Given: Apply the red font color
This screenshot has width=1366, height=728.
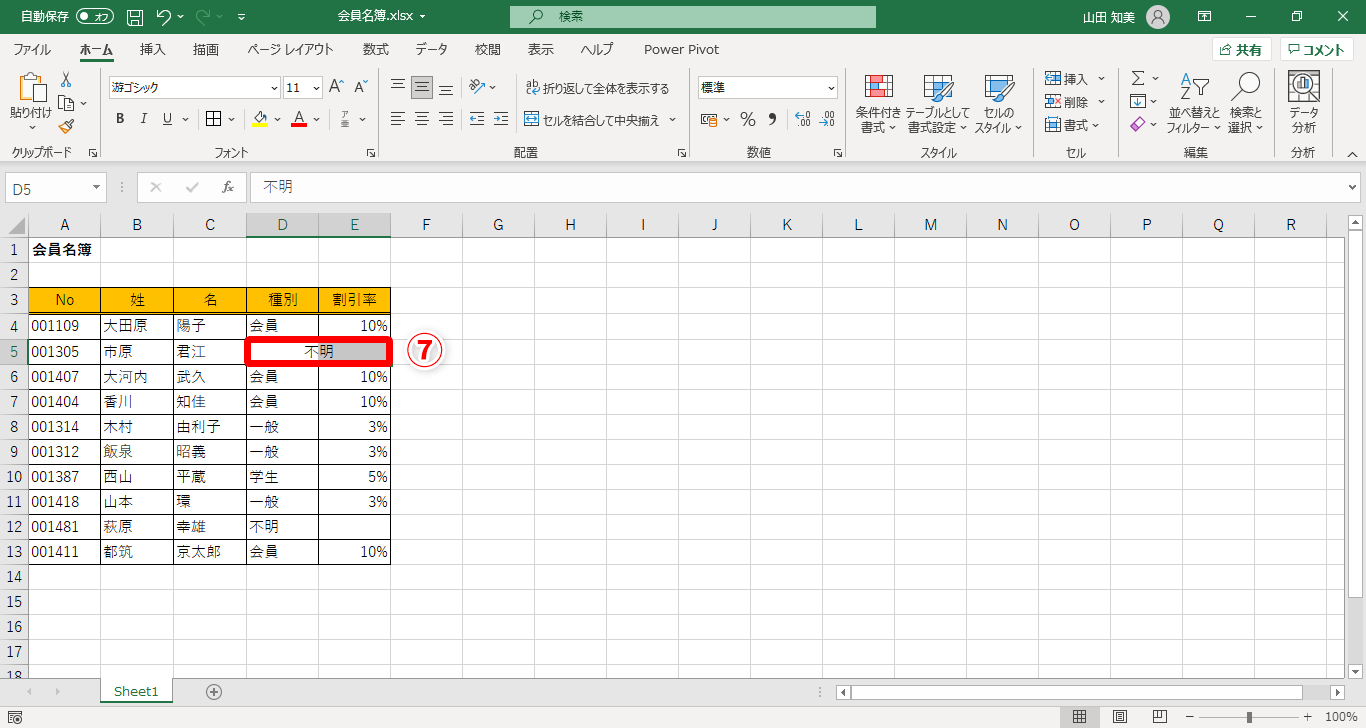Looking at the screenshot, I should click(298, 119).
